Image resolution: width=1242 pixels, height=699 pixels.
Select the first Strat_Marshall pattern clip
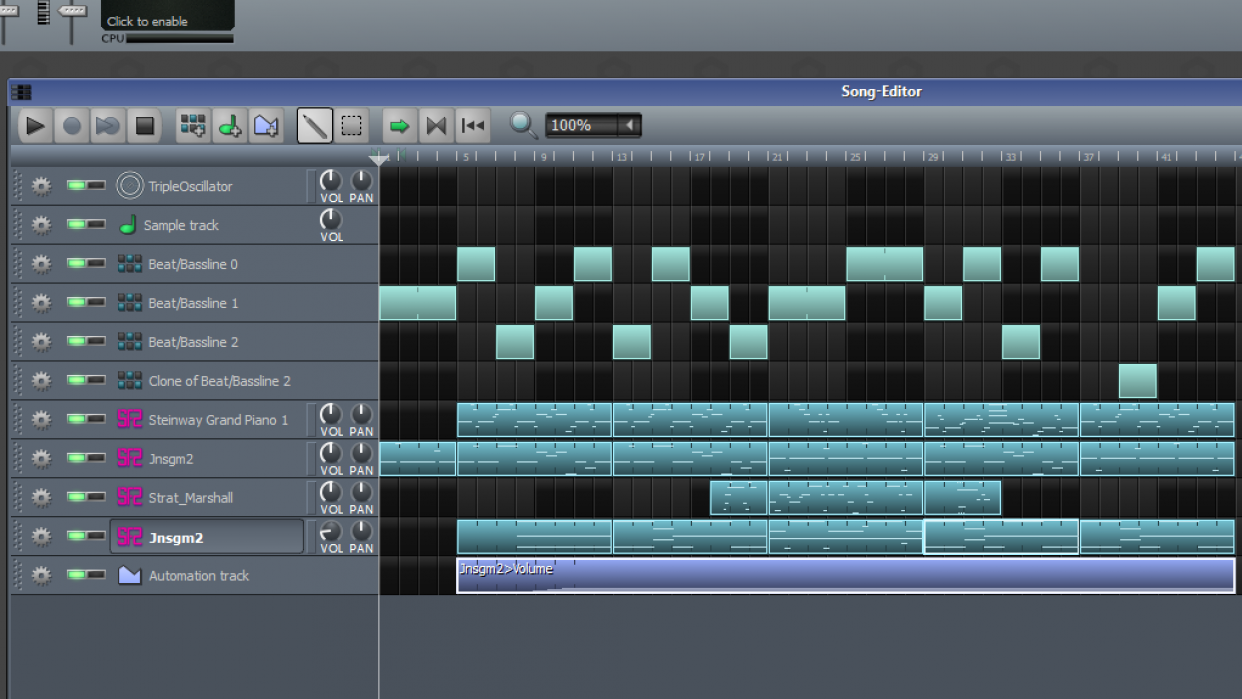(x=739, y=498)
